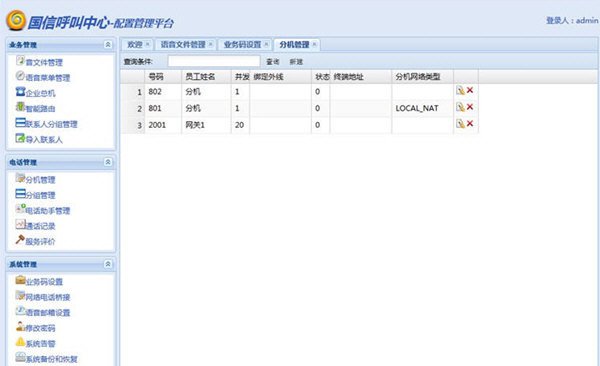600x366 pixels.
Task: Switch to the 业务码设置 tab
Action: pyautogui.click(x=243, y=45)
